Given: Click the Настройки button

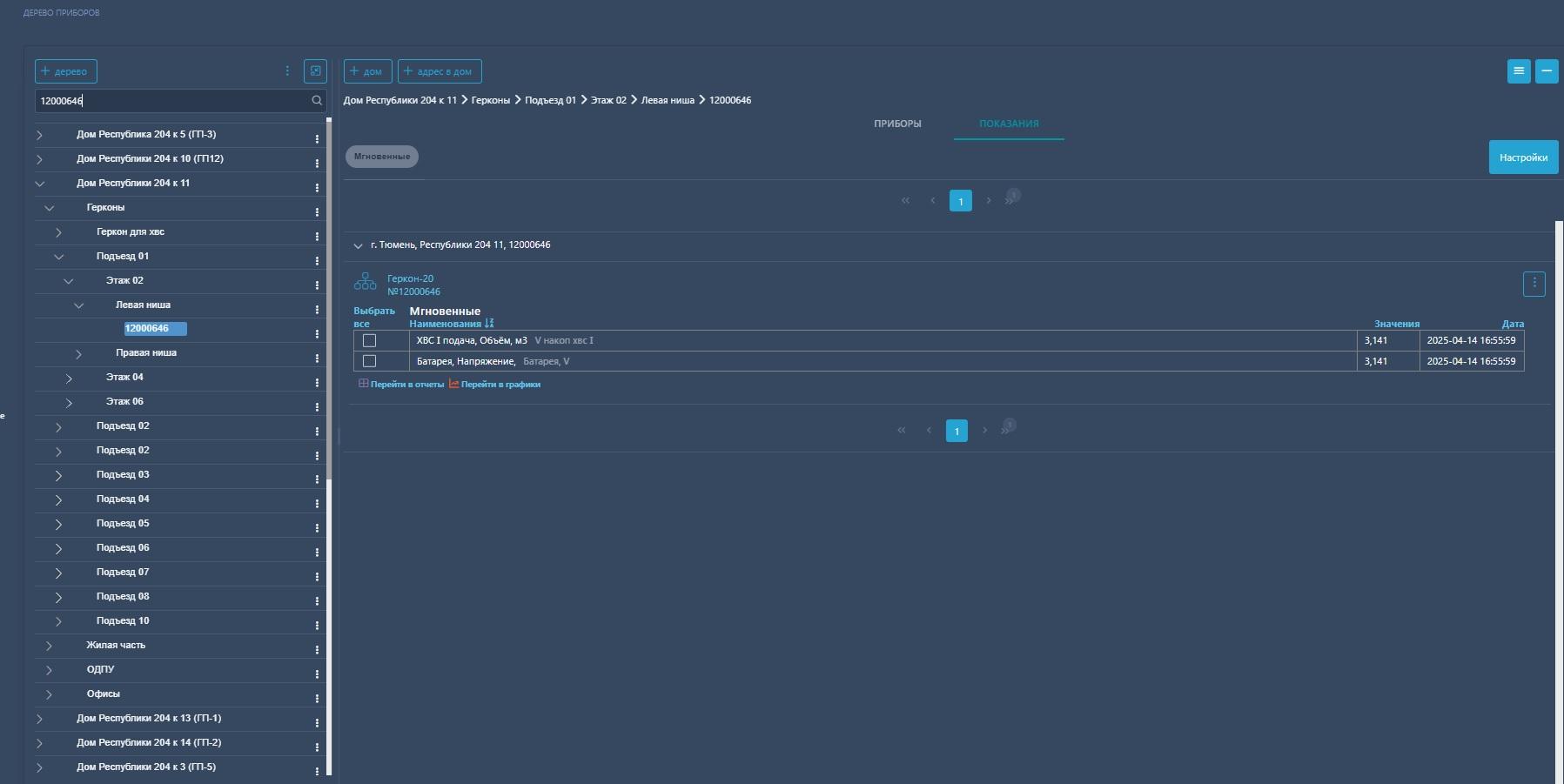Looking at the screenshot, I should 1522,157.
